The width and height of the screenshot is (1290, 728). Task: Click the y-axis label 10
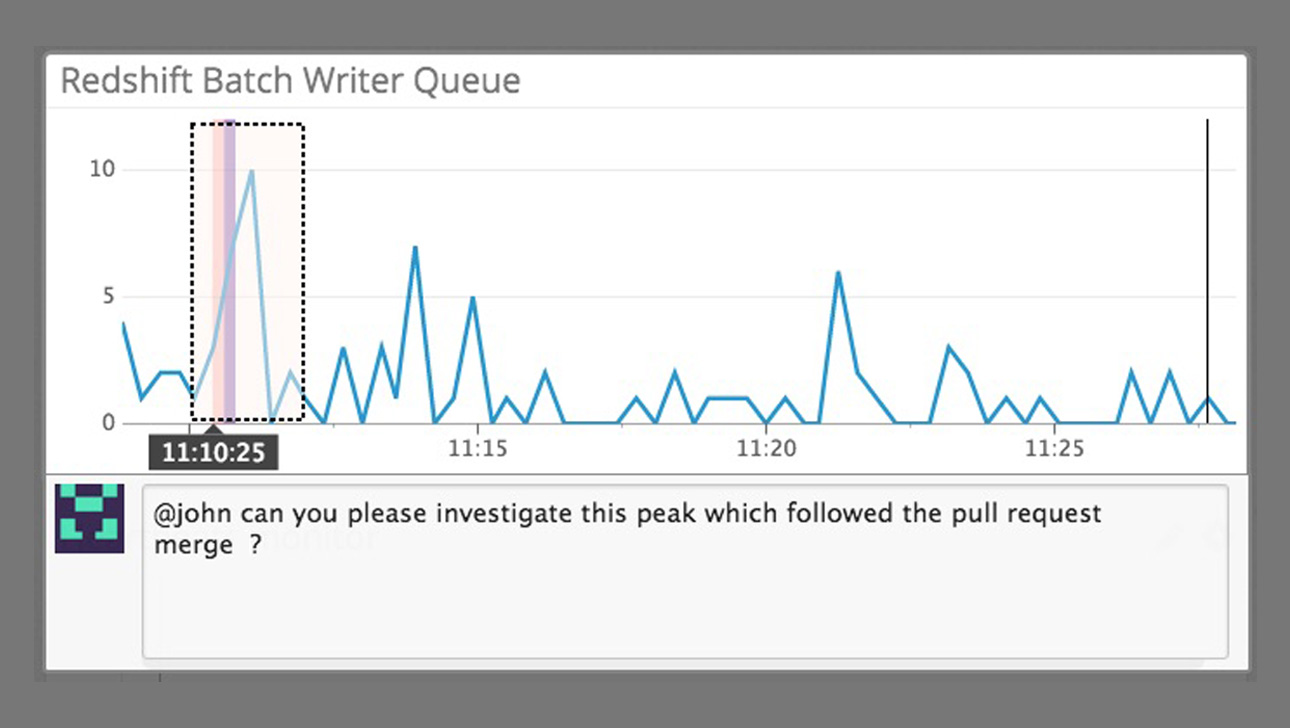click(x=103, y=169)
